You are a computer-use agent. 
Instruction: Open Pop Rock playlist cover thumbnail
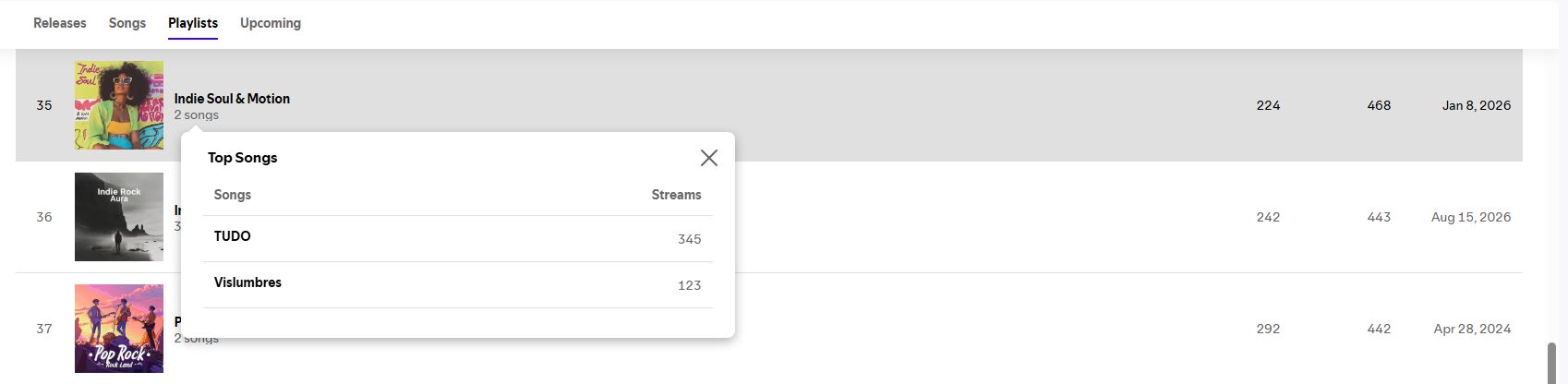point(119,329)
